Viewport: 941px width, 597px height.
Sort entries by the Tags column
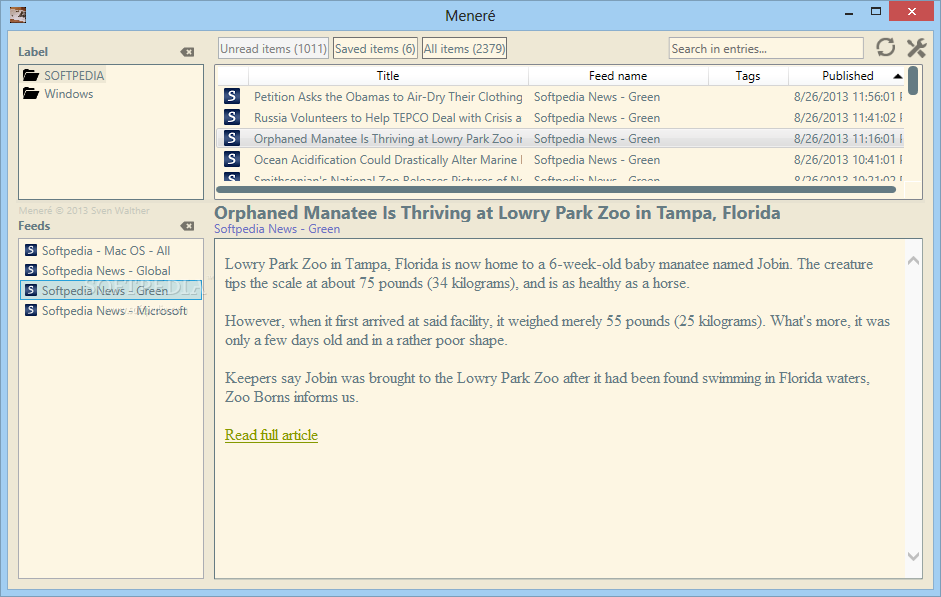pos(748,76)
